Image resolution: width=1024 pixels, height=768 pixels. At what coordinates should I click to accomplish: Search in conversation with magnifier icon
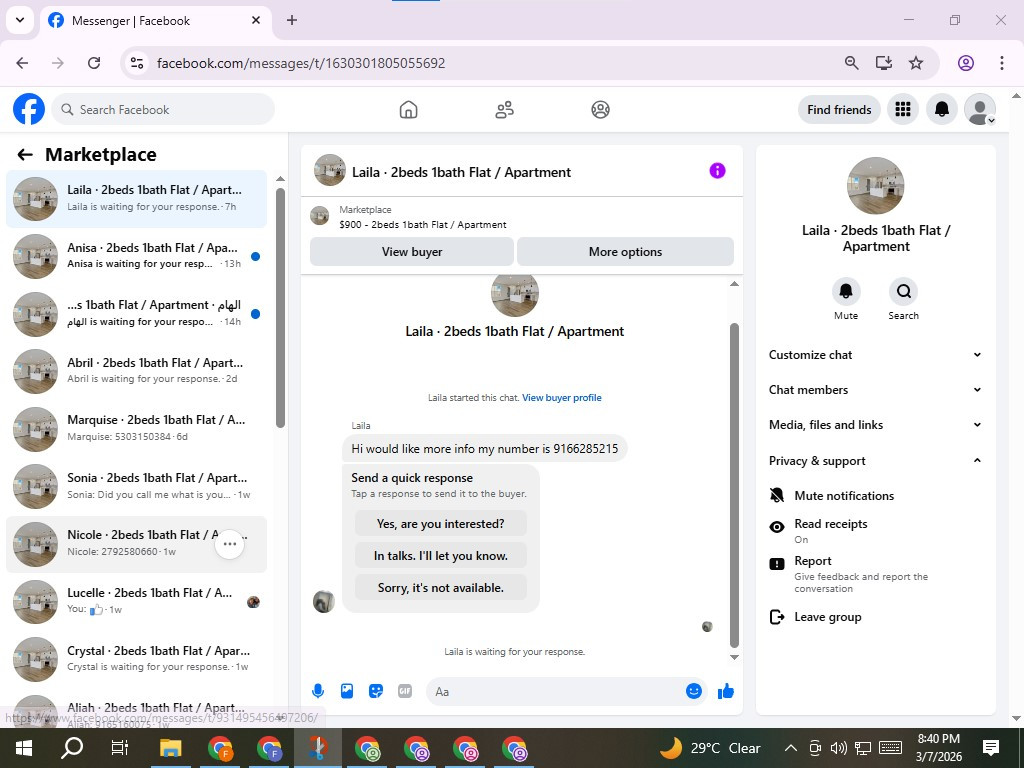click(x=903, y=291)
